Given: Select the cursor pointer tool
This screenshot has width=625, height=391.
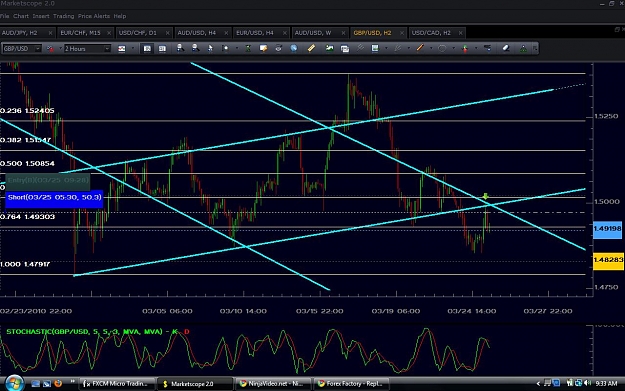Looking at the screenshot, I should (x=210, y=48).
